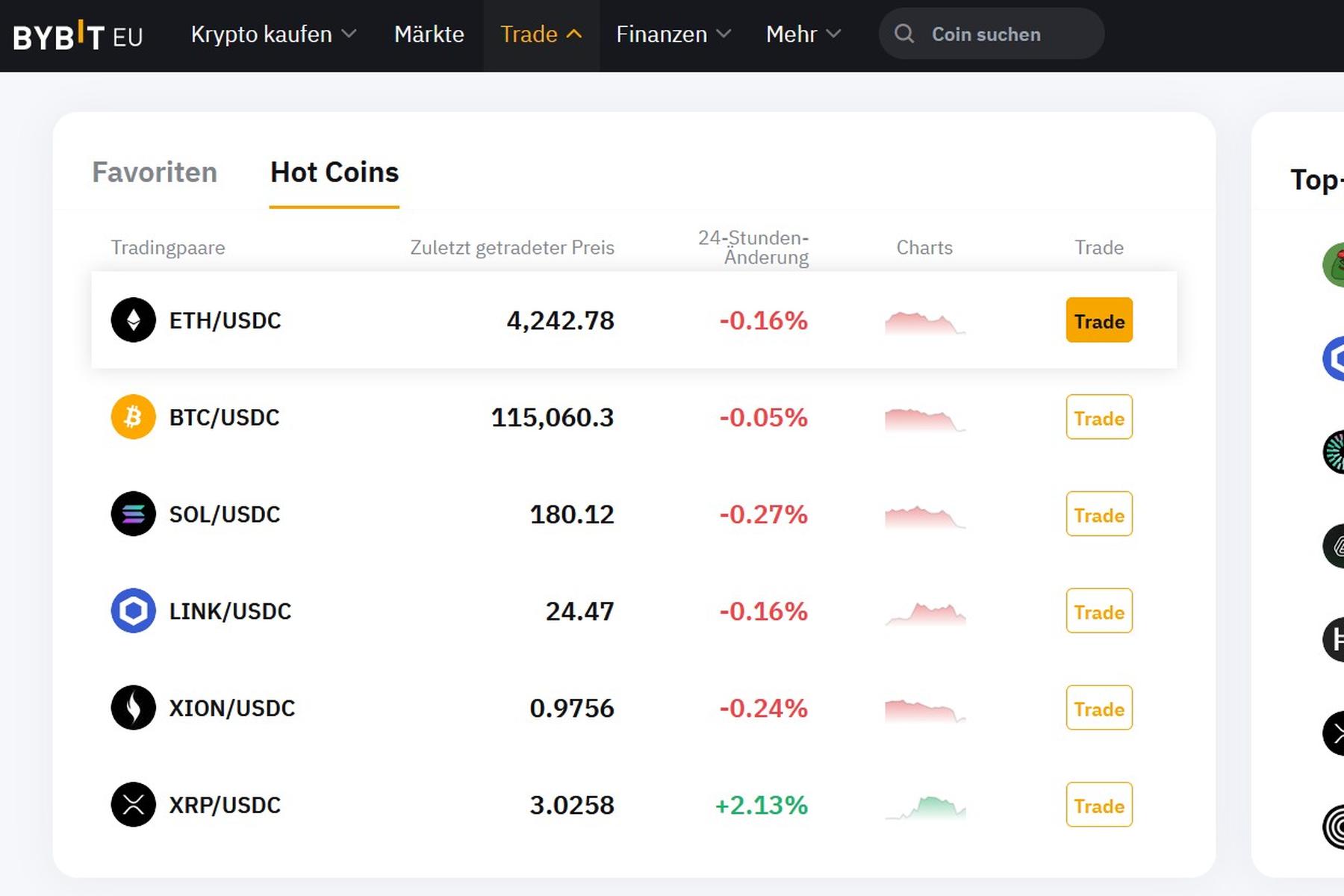
Task: Click the Chainlink coin icon
Action: pyautogui.click(x=134, y=611)
